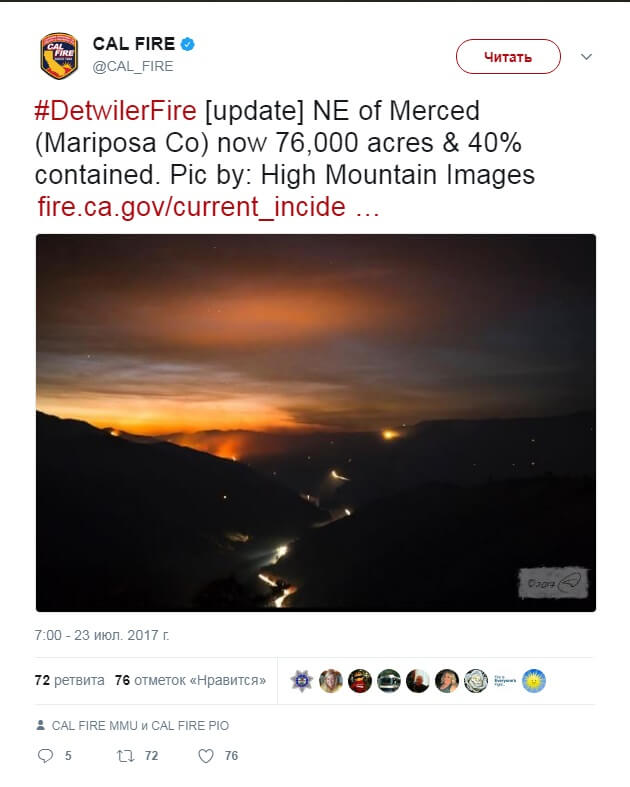Enlarge the wildfire night photo

(316, 423)
